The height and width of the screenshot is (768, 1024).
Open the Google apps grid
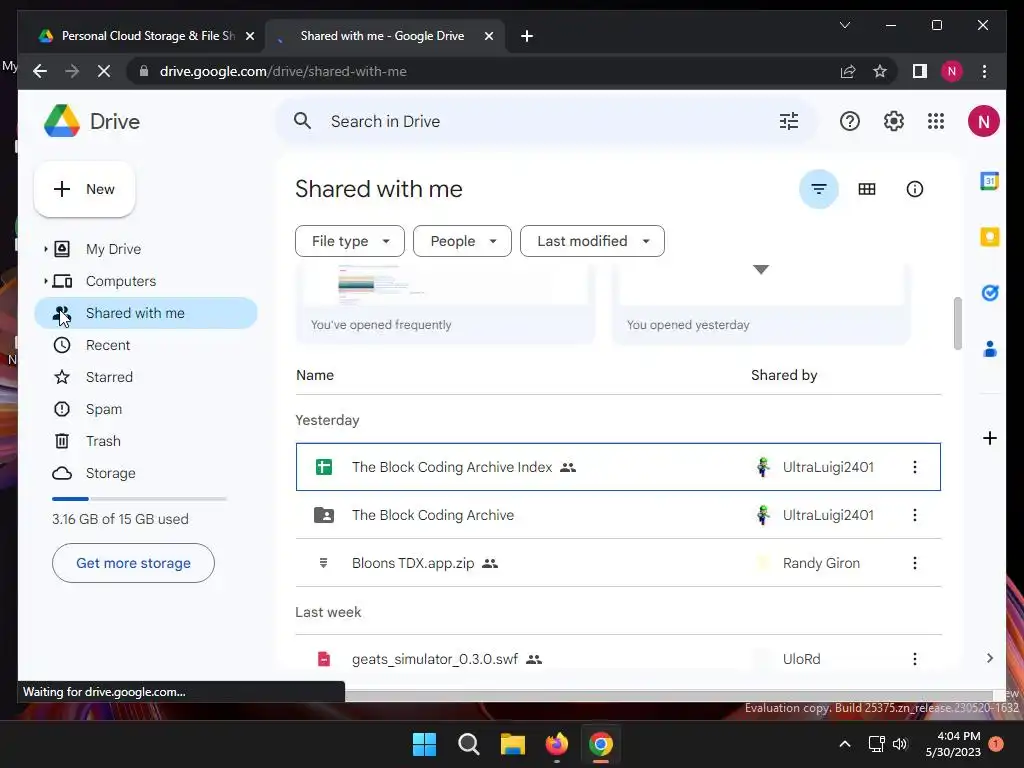[x=936, y=121]
